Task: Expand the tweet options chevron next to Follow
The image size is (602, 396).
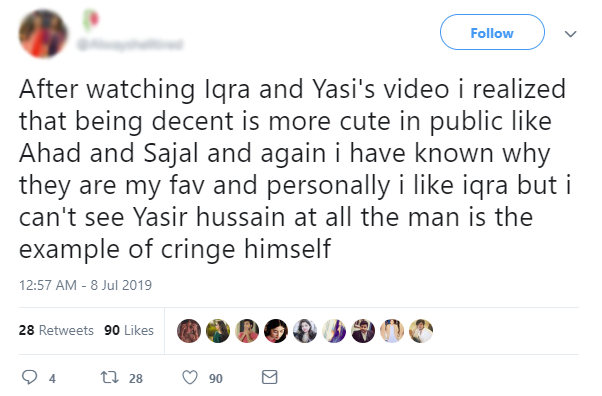Action: coord(571,34)
